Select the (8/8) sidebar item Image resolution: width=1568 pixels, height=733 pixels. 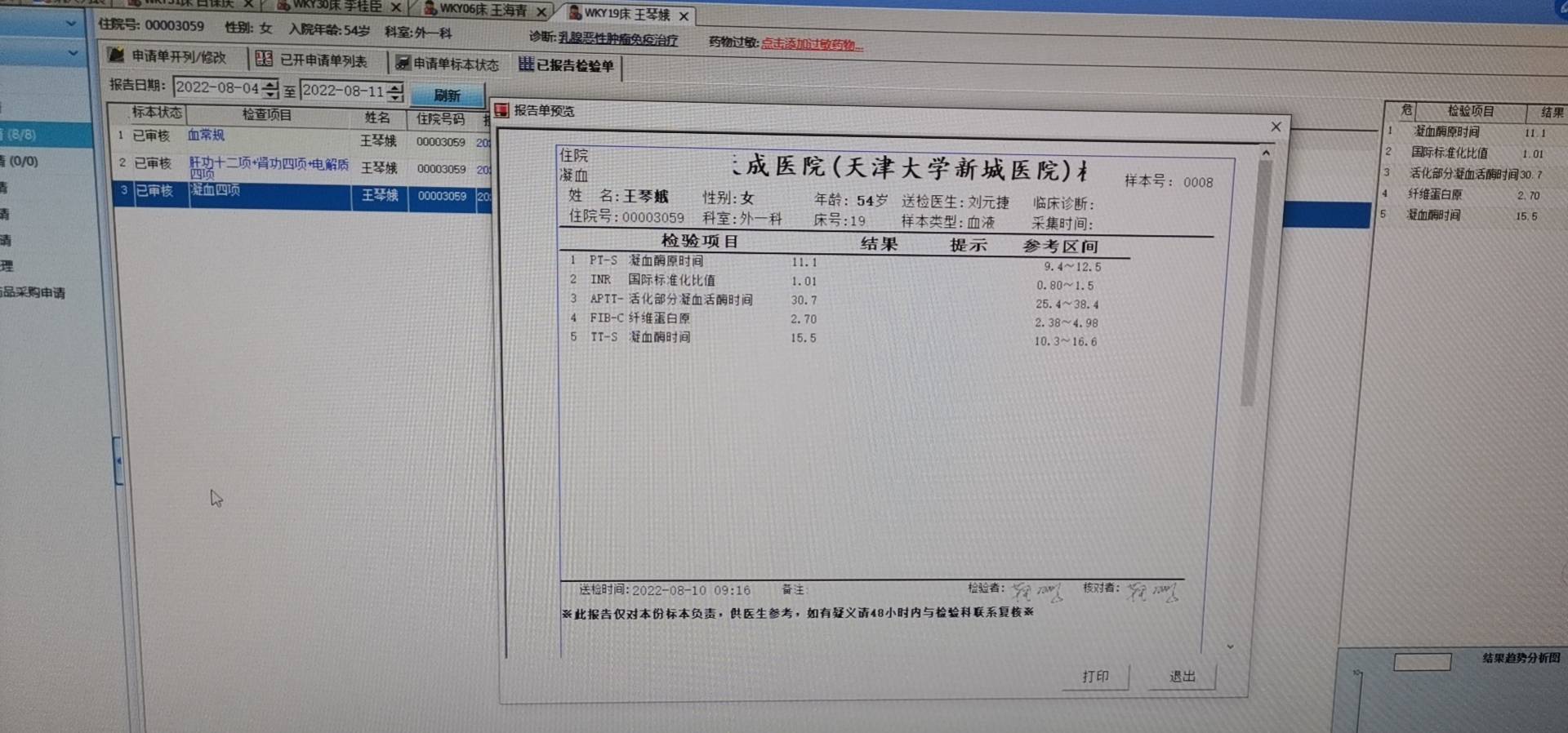(45, 135)
